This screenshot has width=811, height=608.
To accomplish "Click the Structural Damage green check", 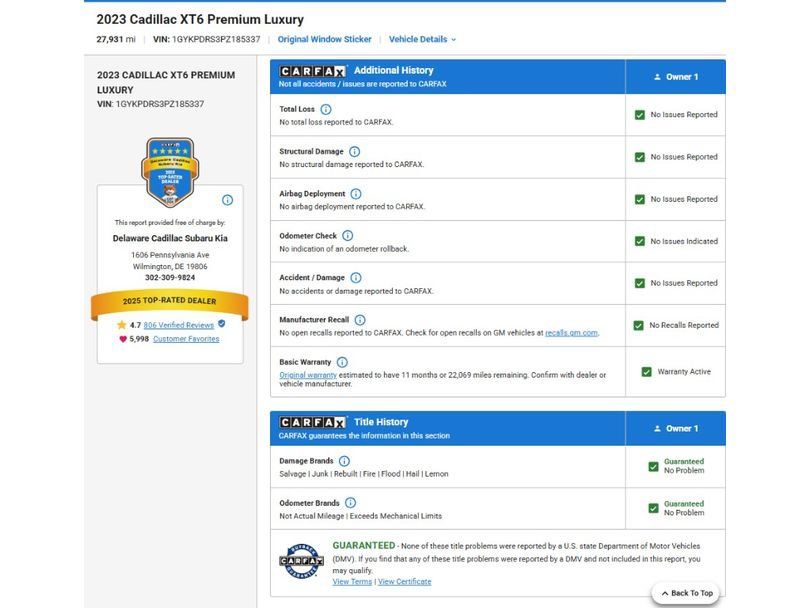I will 640,157.
